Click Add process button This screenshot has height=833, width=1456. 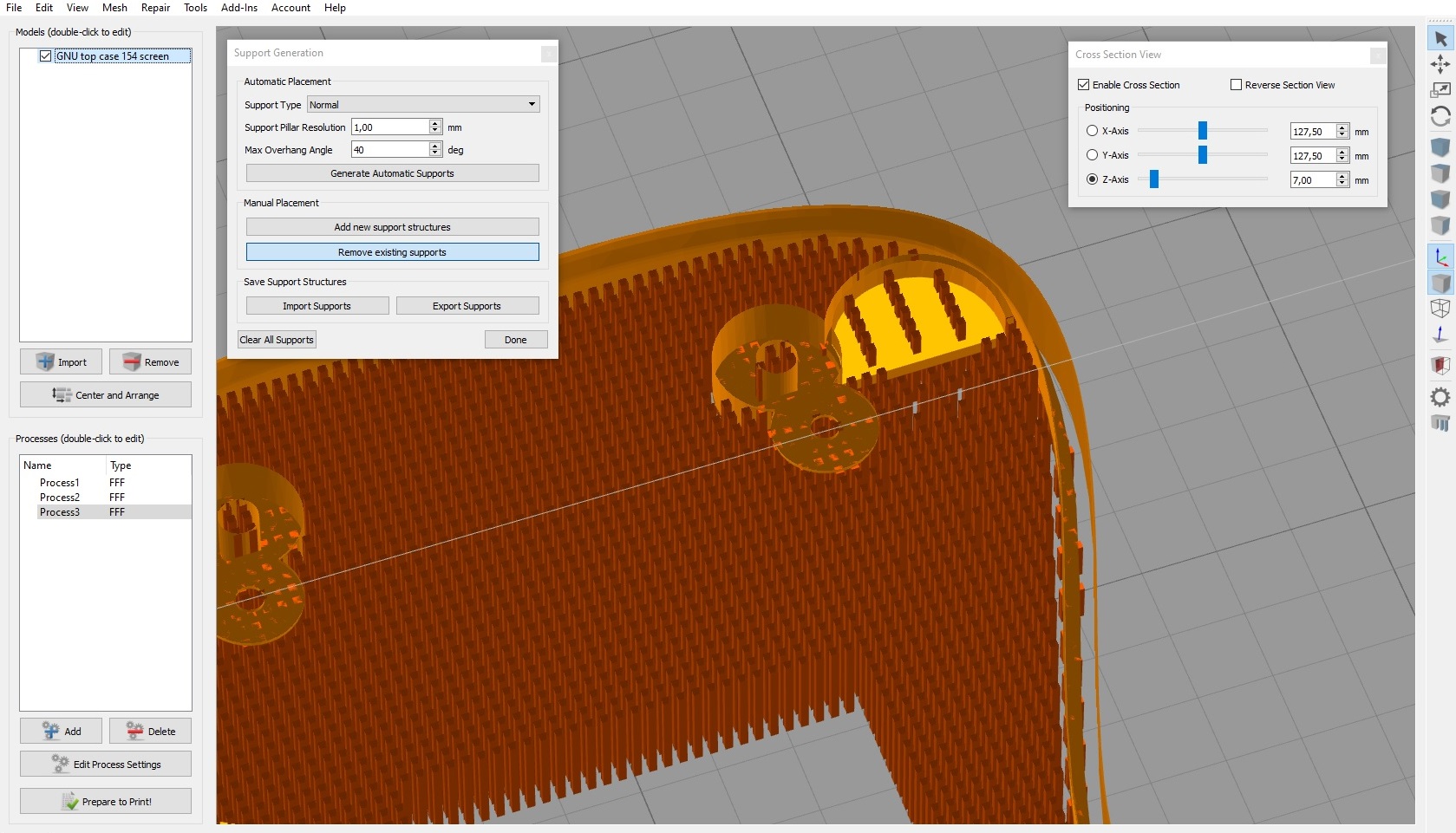[61, 732]
